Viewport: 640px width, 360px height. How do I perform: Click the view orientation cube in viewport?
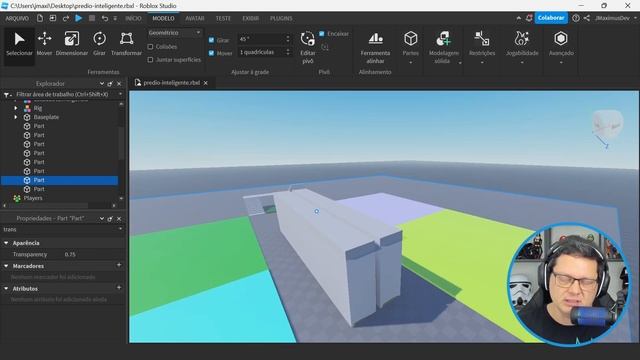tap(607, 123)
